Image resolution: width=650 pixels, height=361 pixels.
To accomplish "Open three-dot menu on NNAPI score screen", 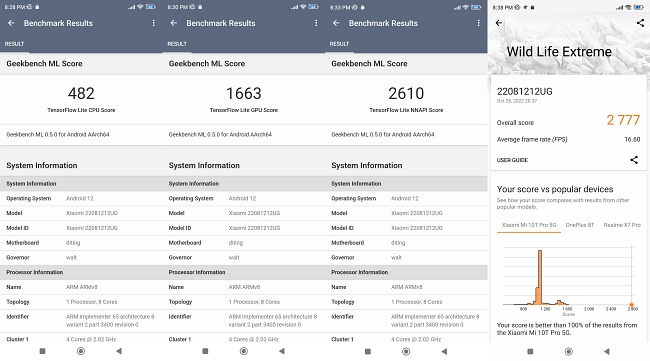I will (x=479, y=23).
